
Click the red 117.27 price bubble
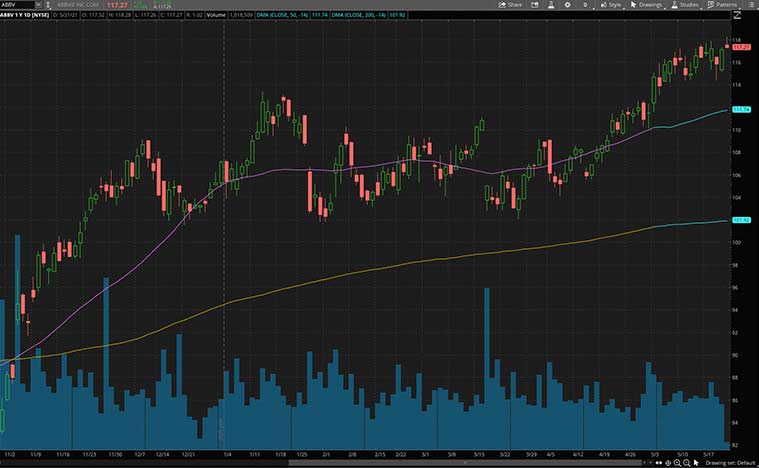click(741, 47)
